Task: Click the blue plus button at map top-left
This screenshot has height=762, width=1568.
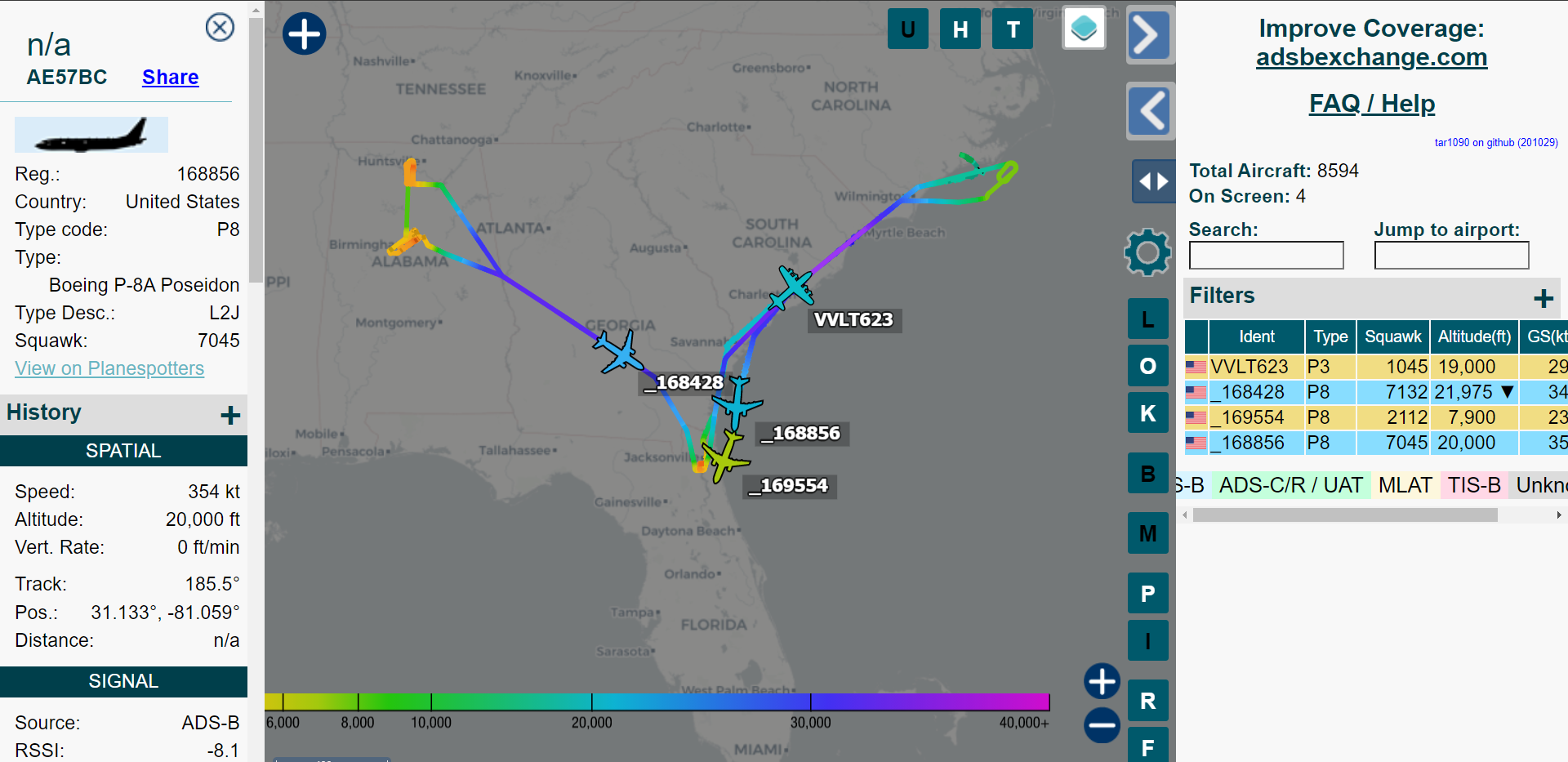Action: tap(304, 34)
